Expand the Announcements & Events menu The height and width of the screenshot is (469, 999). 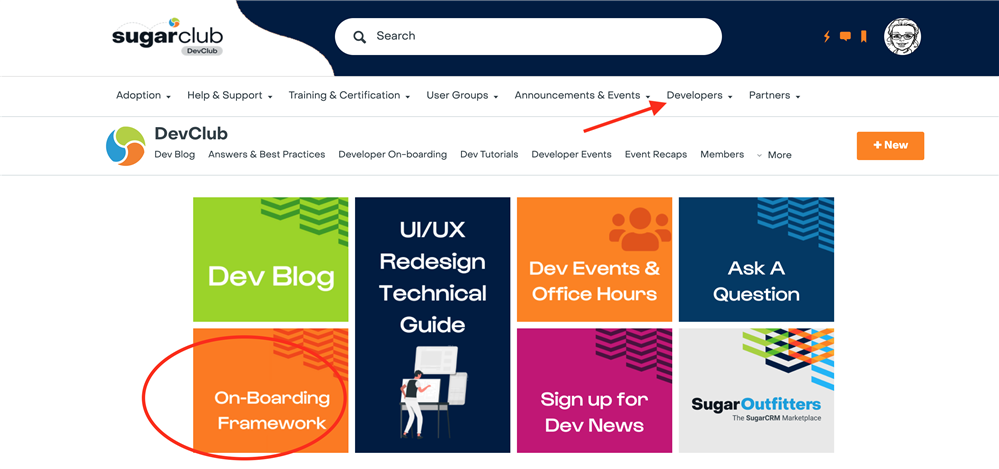pyautogui.click(x=582, y=96)
